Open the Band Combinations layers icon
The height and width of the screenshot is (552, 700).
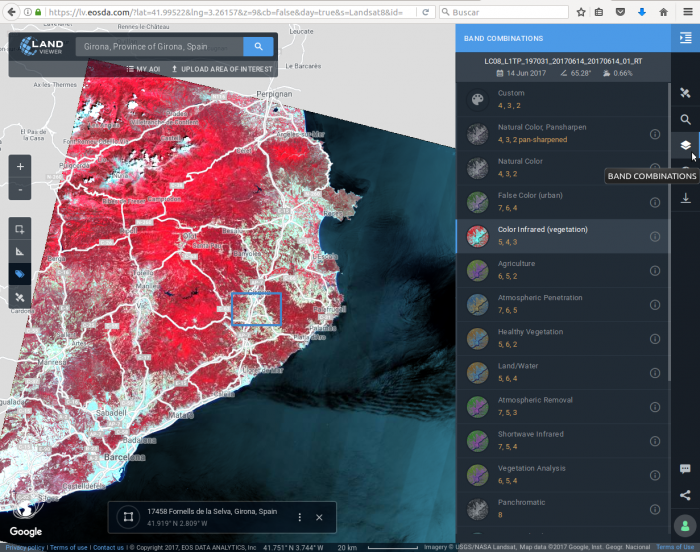(685, 145)
